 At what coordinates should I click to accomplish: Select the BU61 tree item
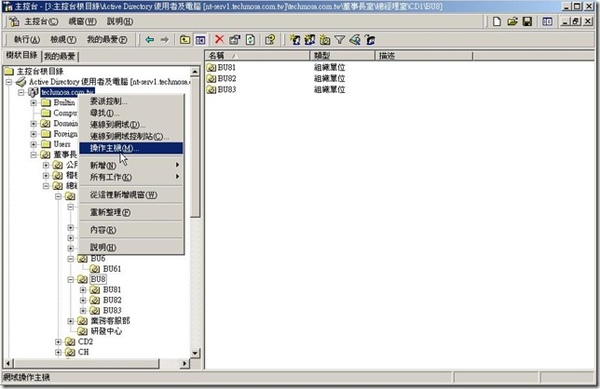(x=112, y=269)
